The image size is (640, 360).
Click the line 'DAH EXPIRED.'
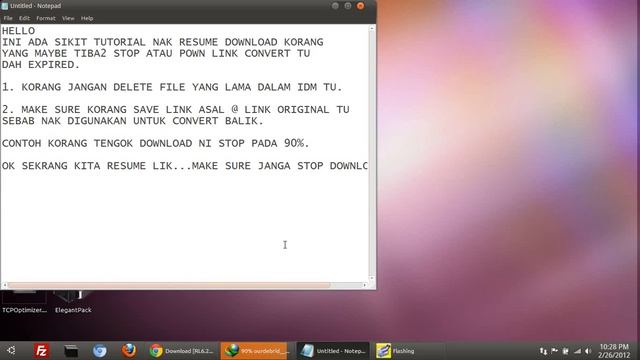coord(41,64)
